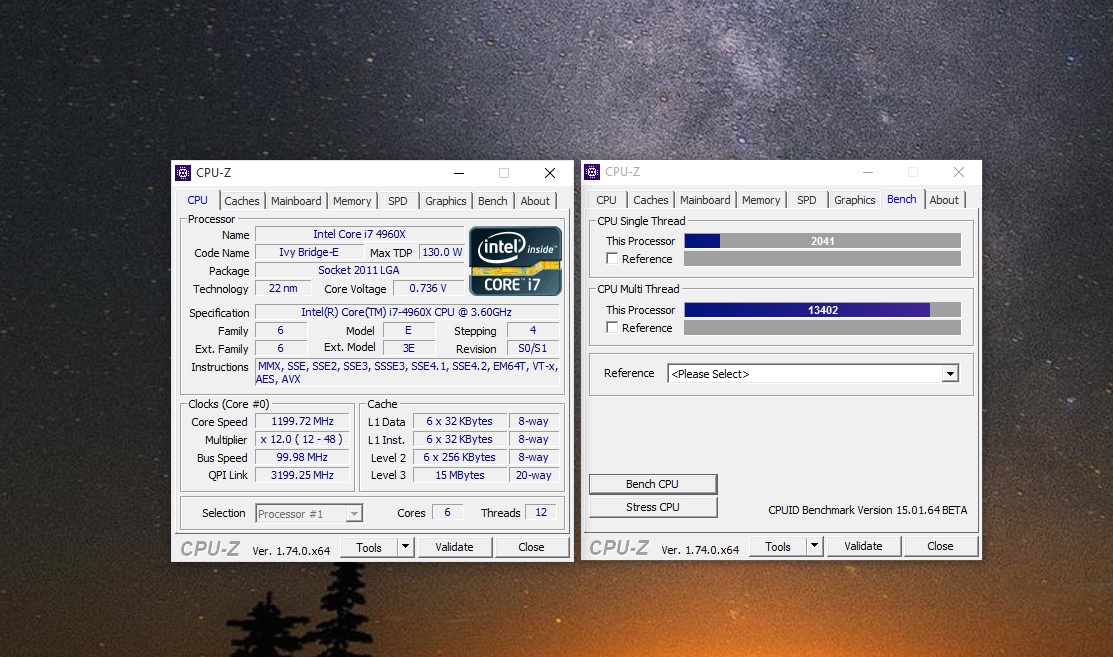Click Validate button in right window
Screen dimensions: 1113x657
(863, 546)
